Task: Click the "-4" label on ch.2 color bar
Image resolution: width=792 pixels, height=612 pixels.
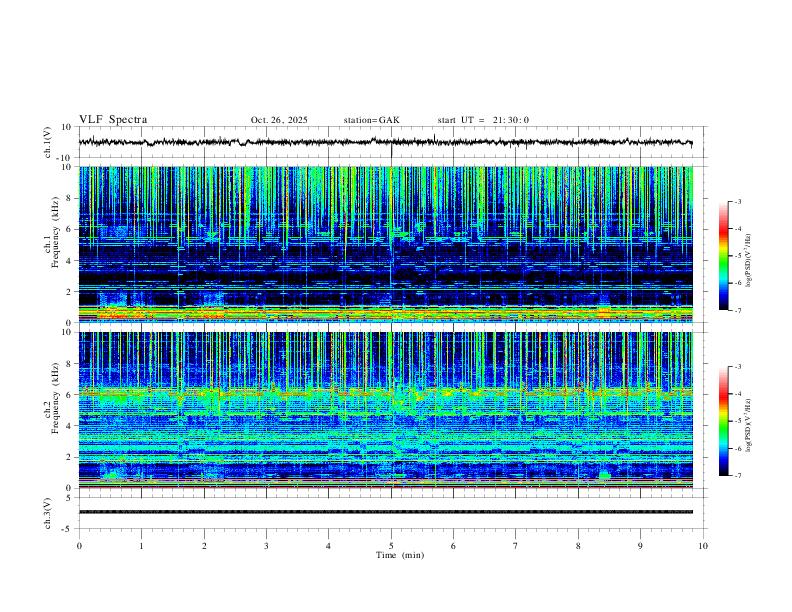Action: (738, 394)
